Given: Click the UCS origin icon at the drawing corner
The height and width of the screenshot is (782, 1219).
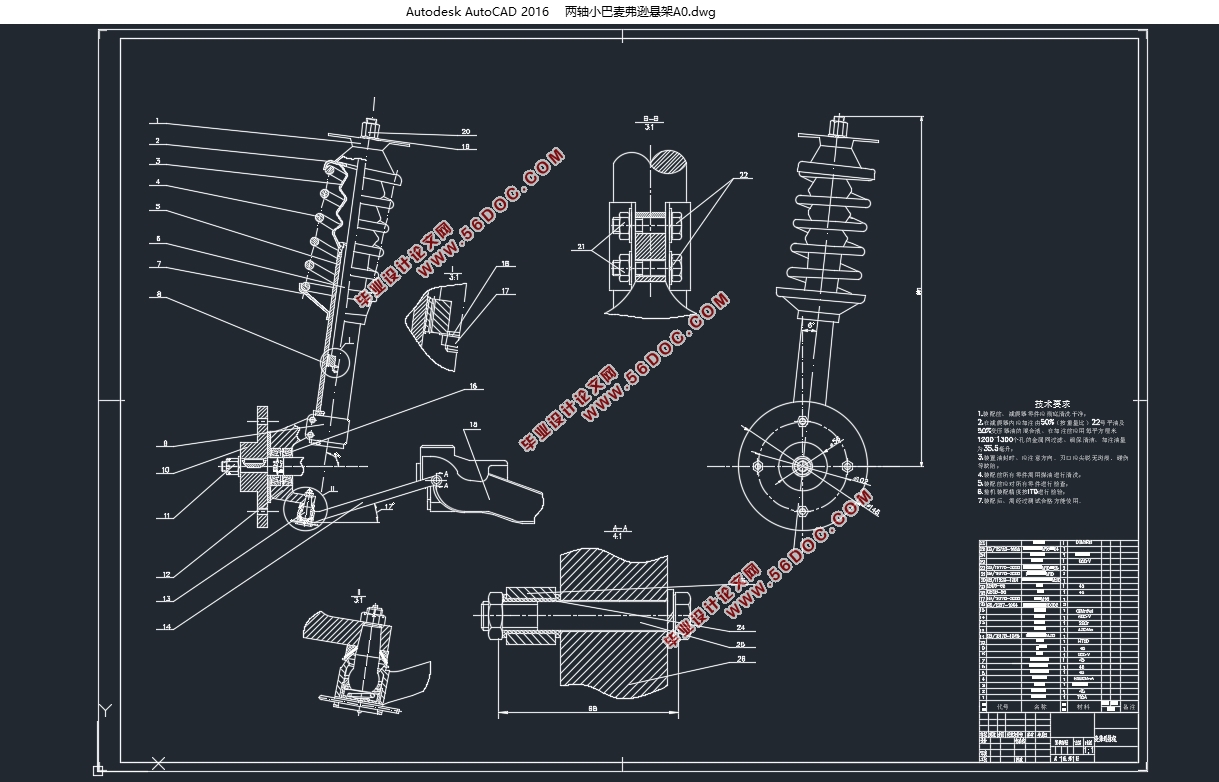Looking at the screenshot, I should pyautogui.click(x=98, y=769).
